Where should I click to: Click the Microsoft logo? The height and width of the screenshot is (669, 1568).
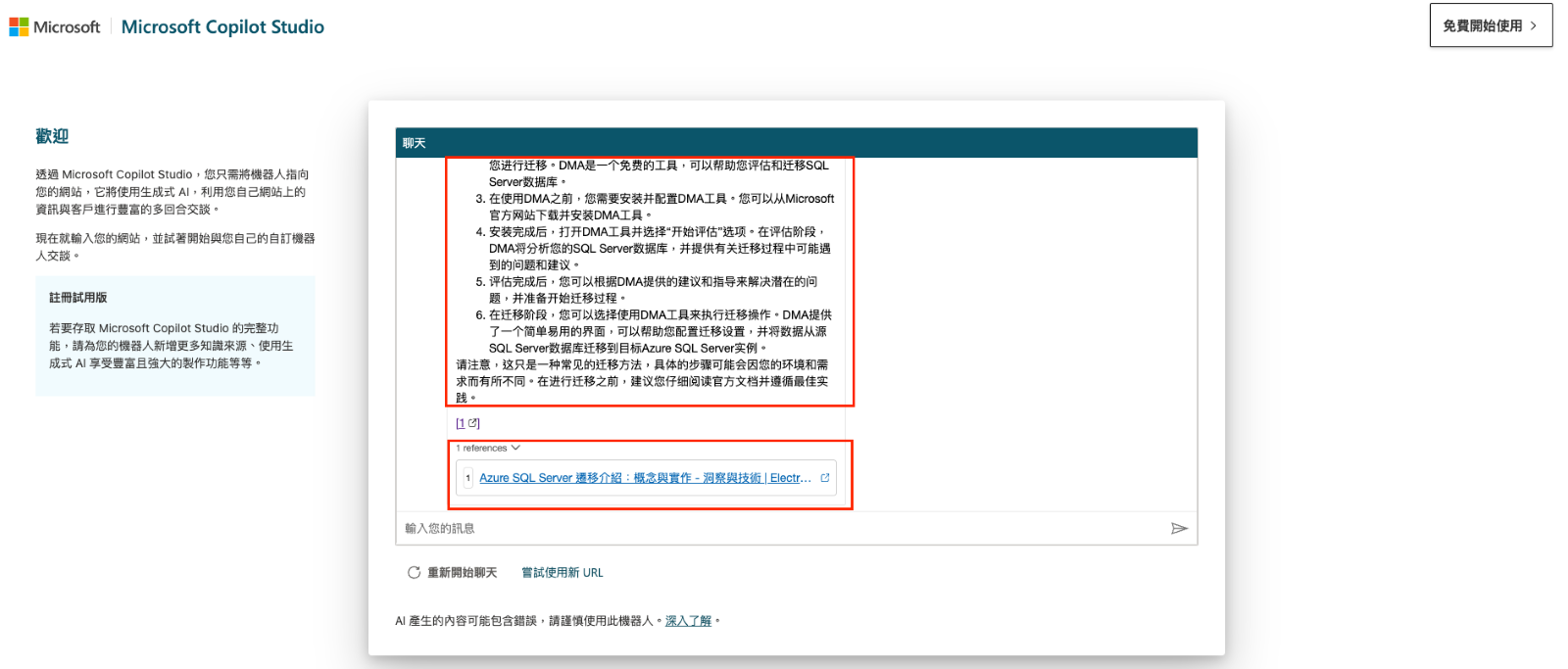pos(55,27)
